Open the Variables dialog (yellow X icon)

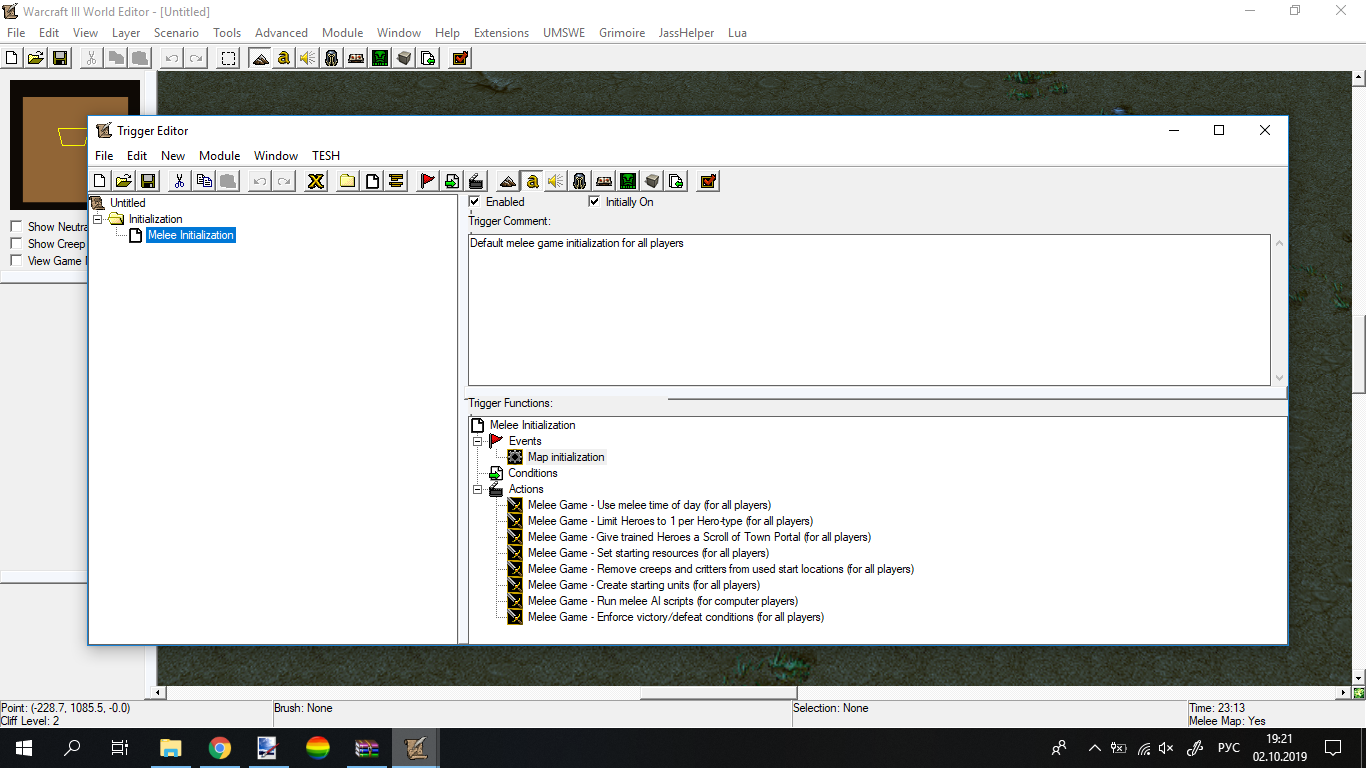click(316, 181)
